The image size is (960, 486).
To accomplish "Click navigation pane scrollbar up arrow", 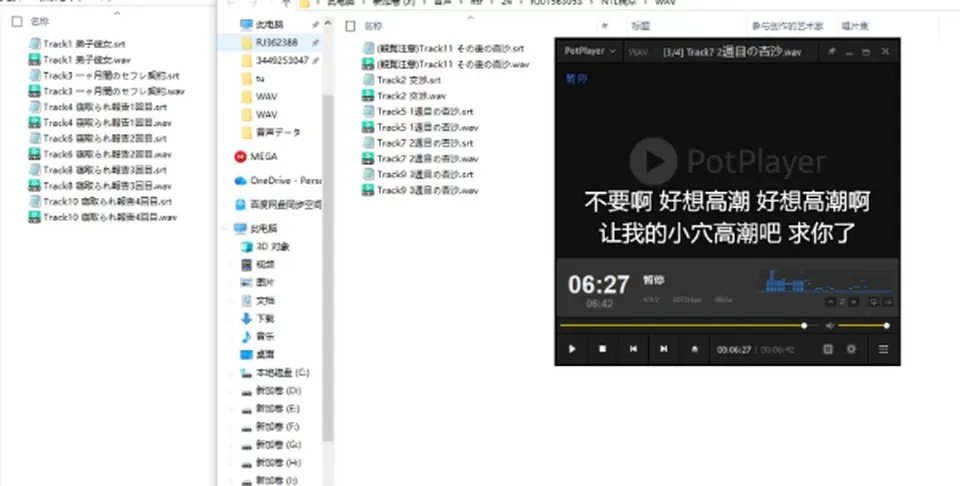I will (328, 23).
